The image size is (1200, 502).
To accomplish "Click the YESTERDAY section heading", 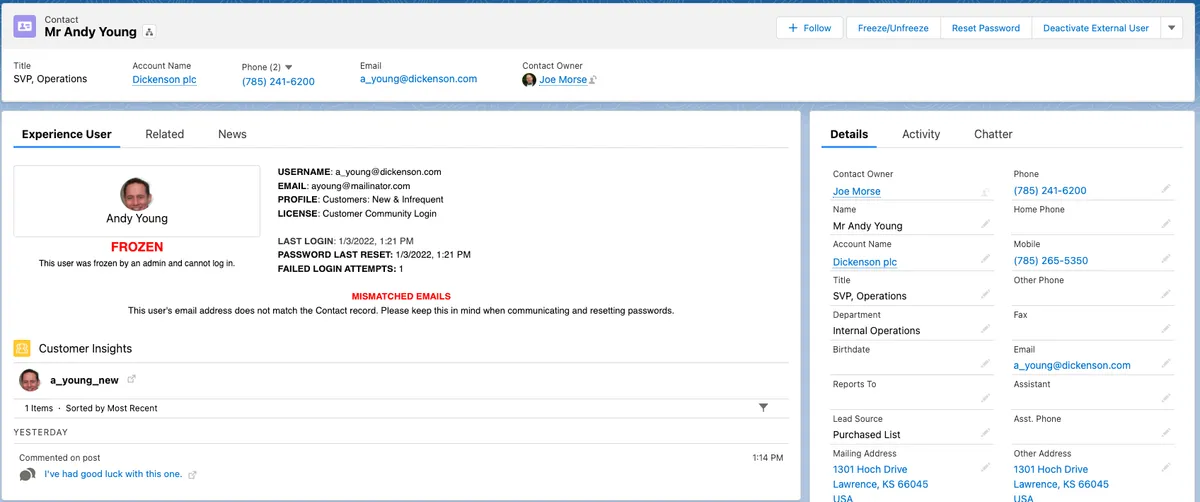I will pyautogui.click(x=41, y=432).
